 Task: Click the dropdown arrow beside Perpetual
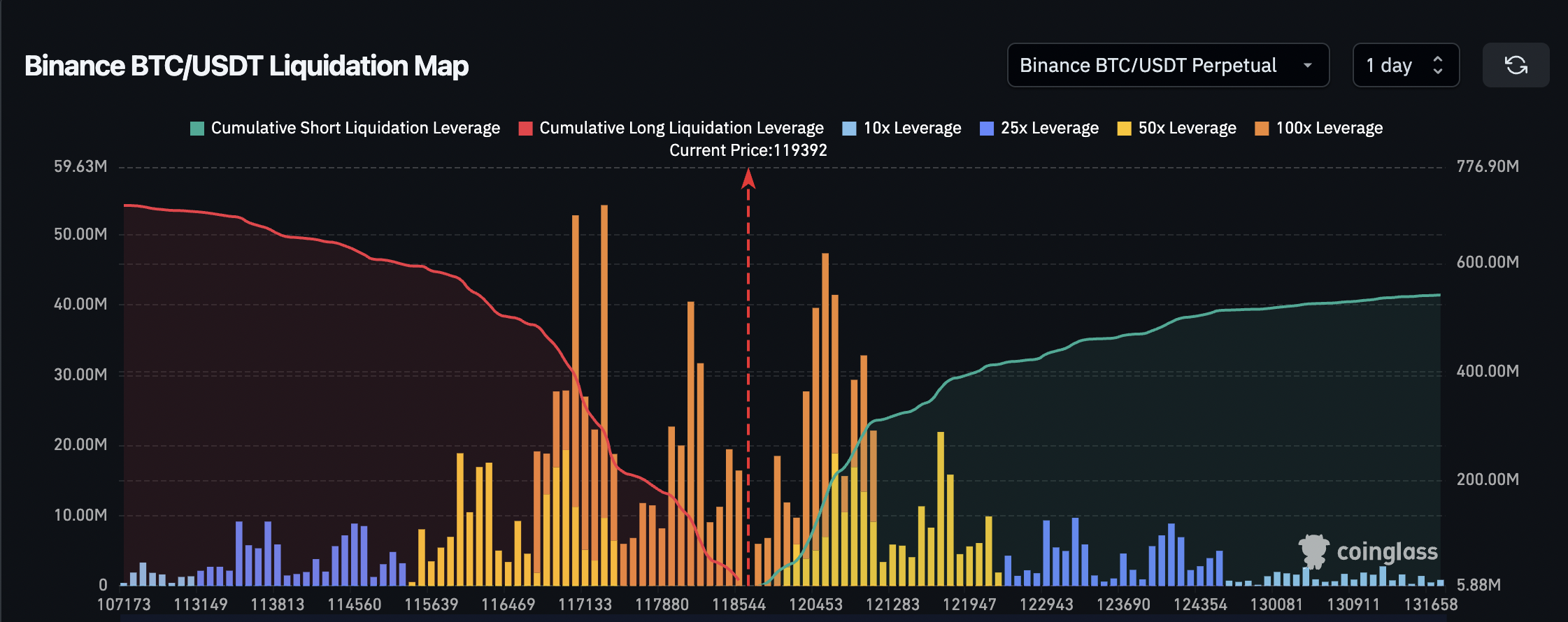[x=1307, y=65]
